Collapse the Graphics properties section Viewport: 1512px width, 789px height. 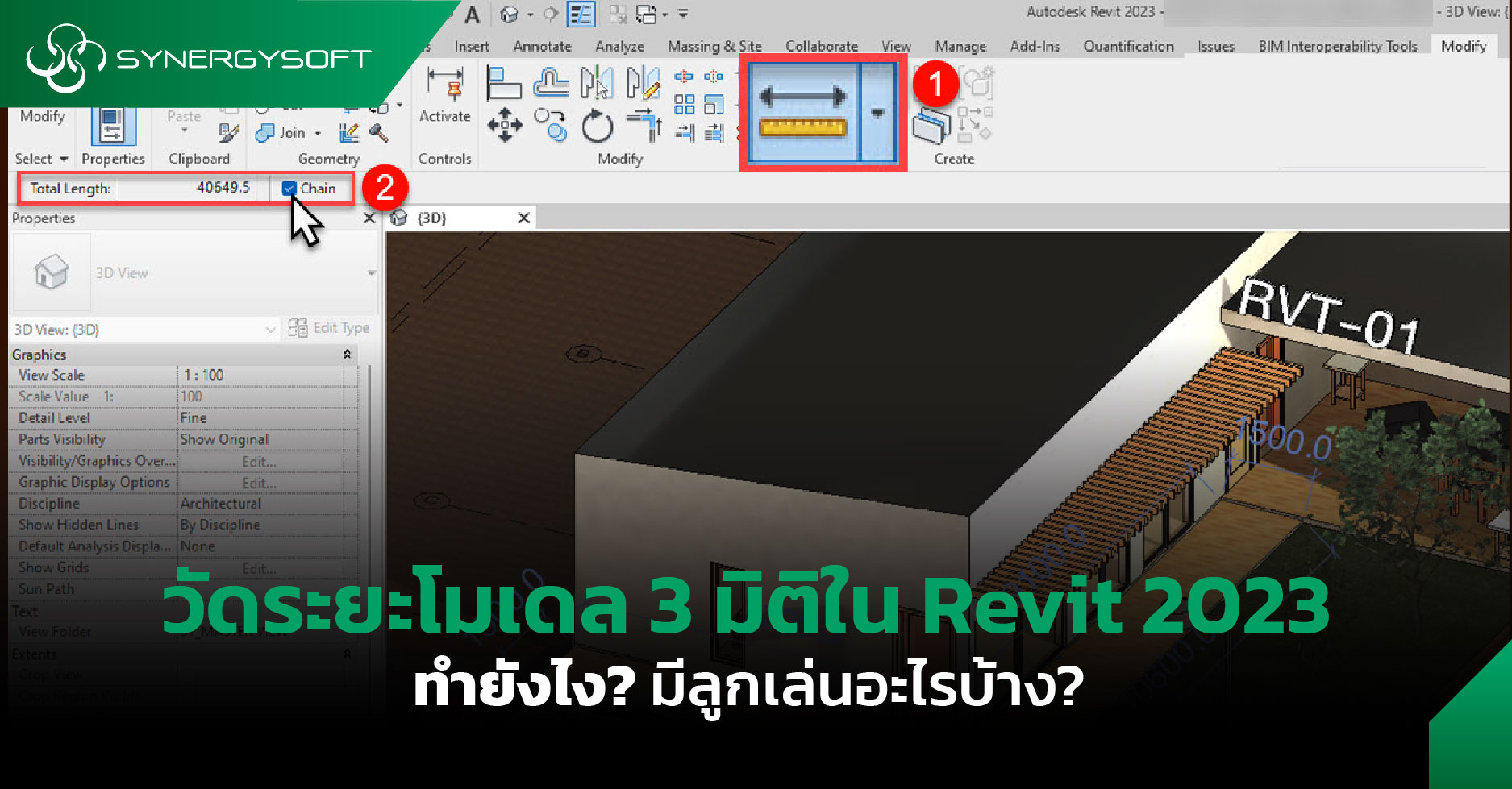(347, 355)
